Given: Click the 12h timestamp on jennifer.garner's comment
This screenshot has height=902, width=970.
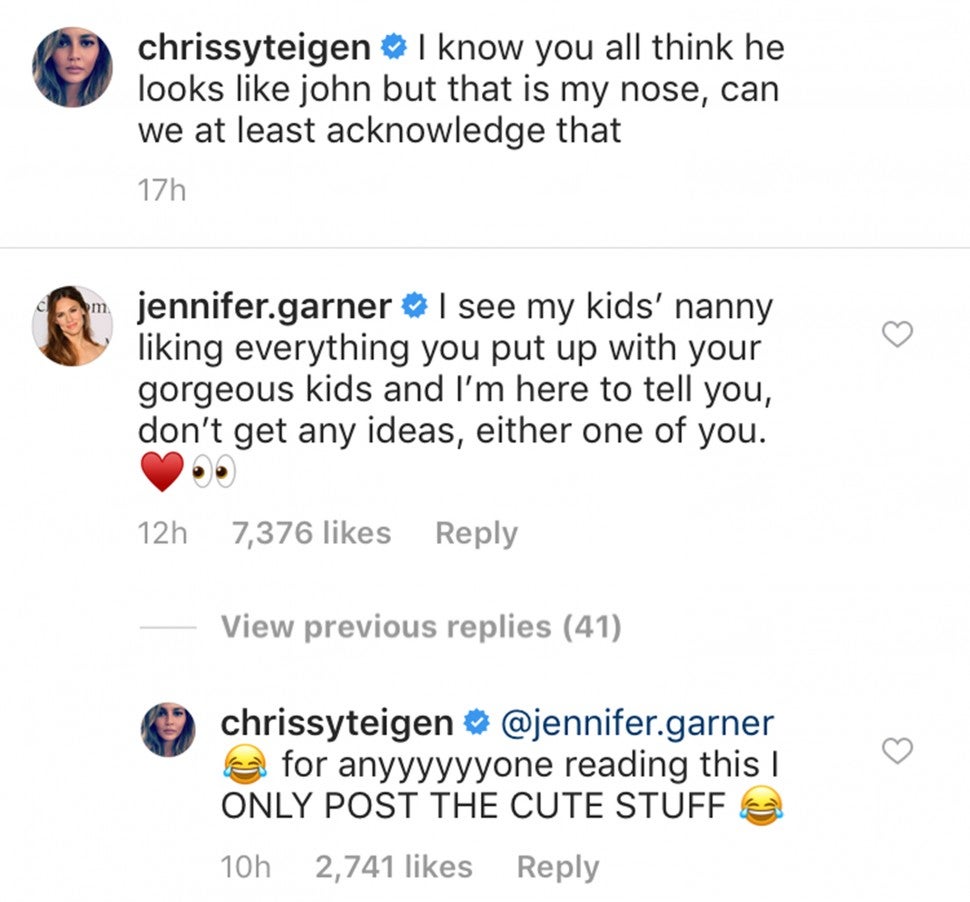Looking at the screenshot, I should pos(162,534).
